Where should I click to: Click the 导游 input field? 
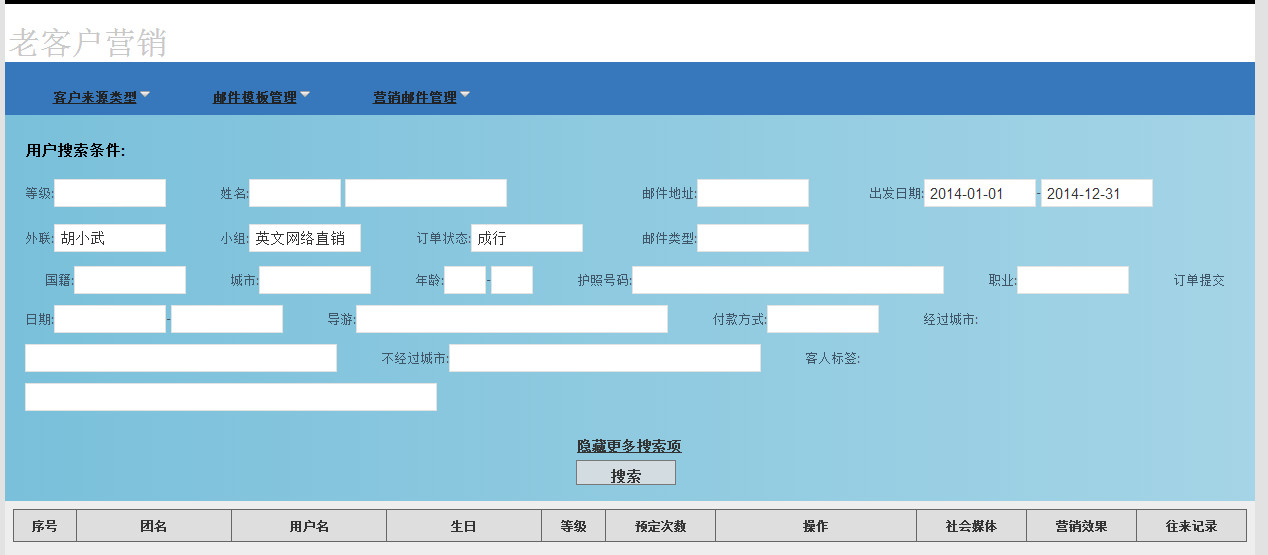[512, 319]
